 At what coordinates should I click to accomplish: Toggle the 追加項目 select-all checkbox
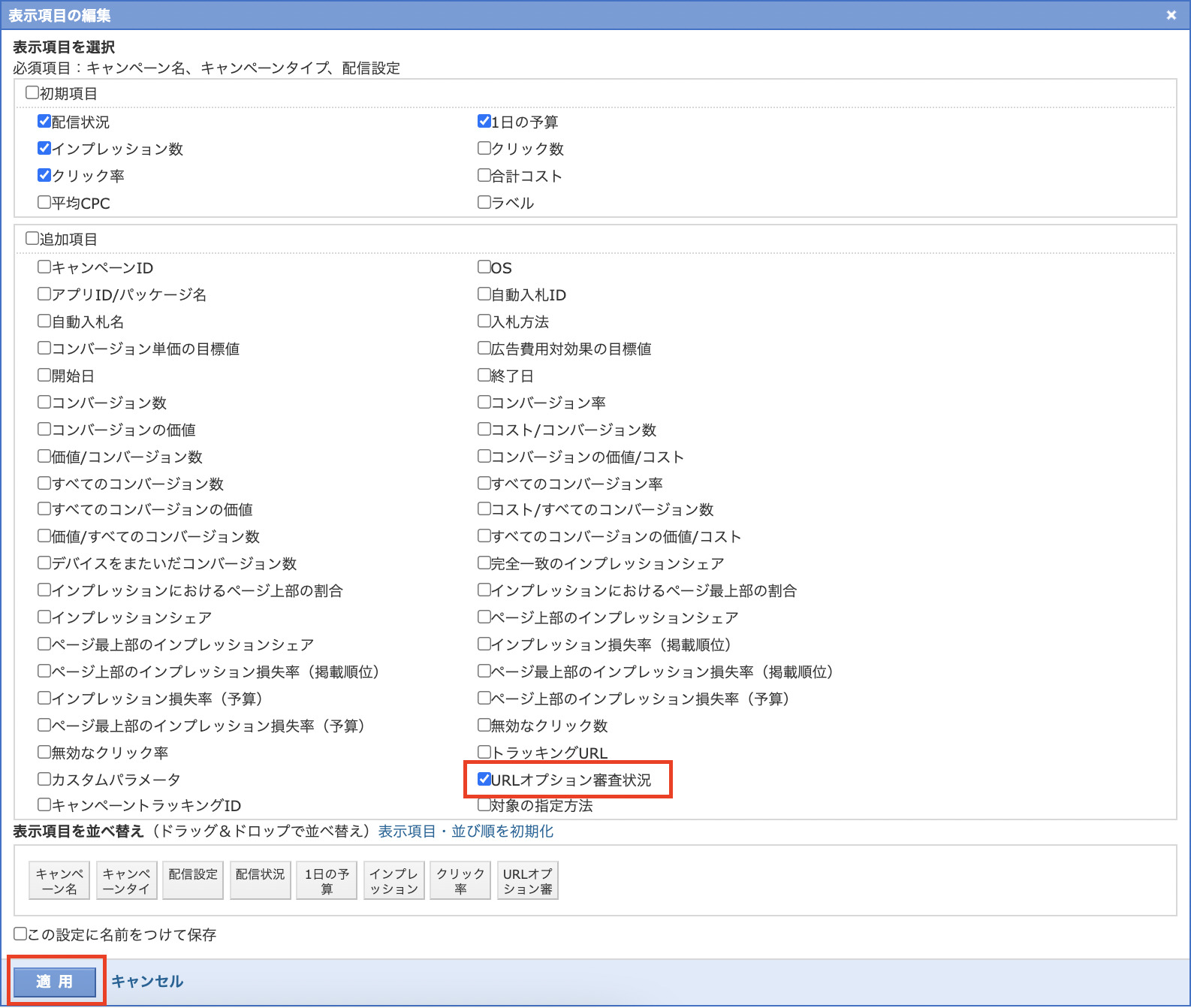tap(32, 239)
